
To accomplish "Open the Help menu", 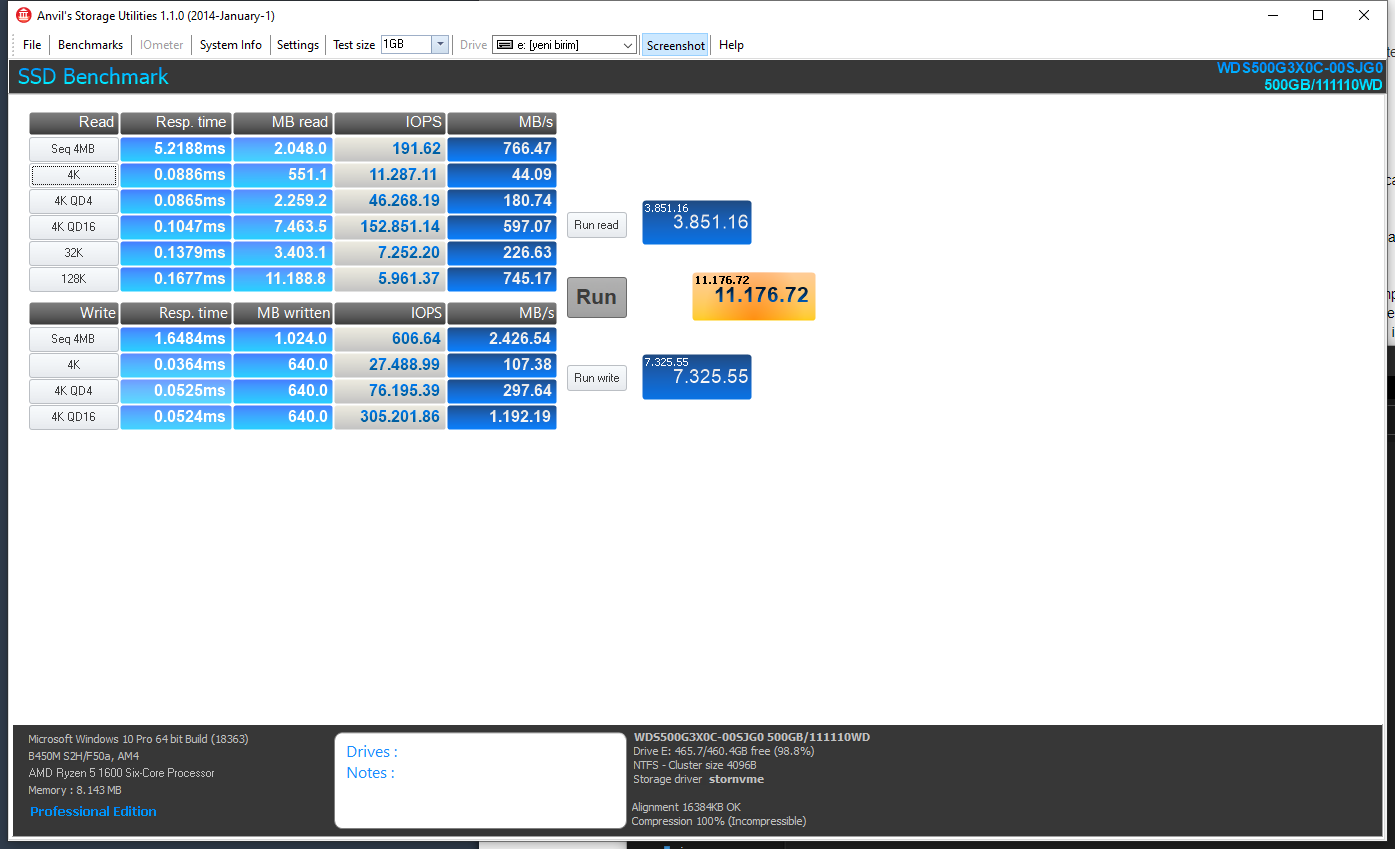I will [731, 45].
